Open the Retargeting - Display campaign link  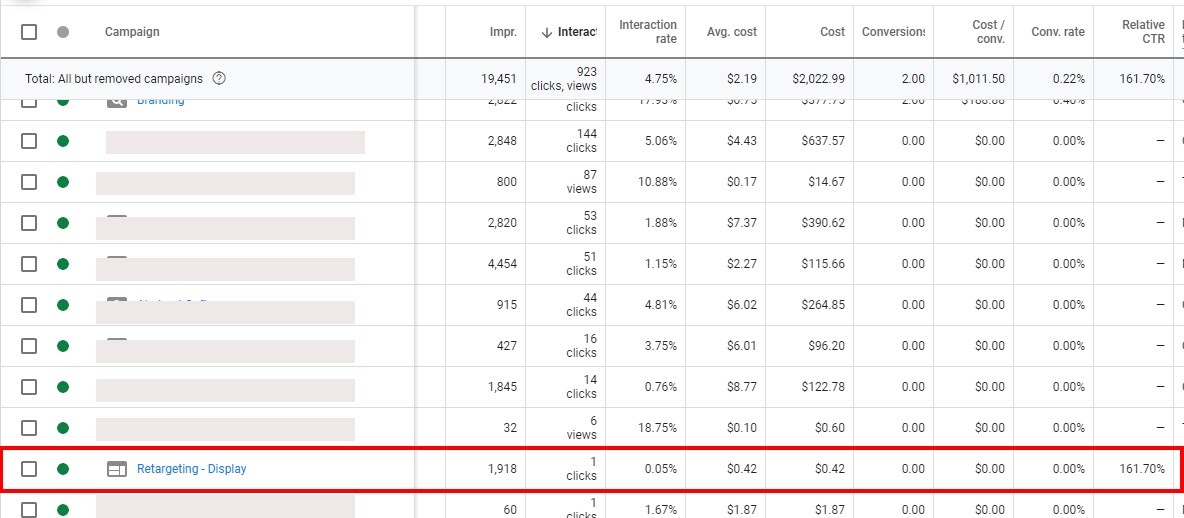coord(191,469)
